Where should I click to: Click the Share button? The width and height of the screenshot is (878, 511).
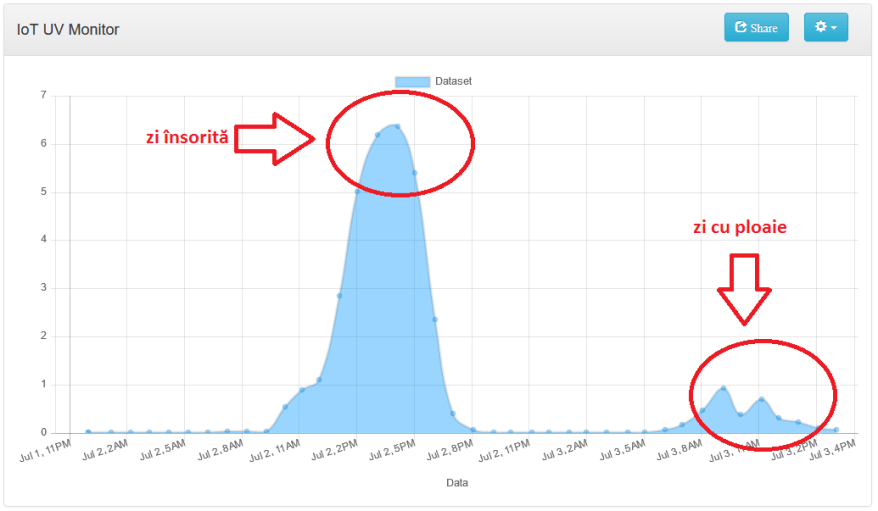coord(756,28)
